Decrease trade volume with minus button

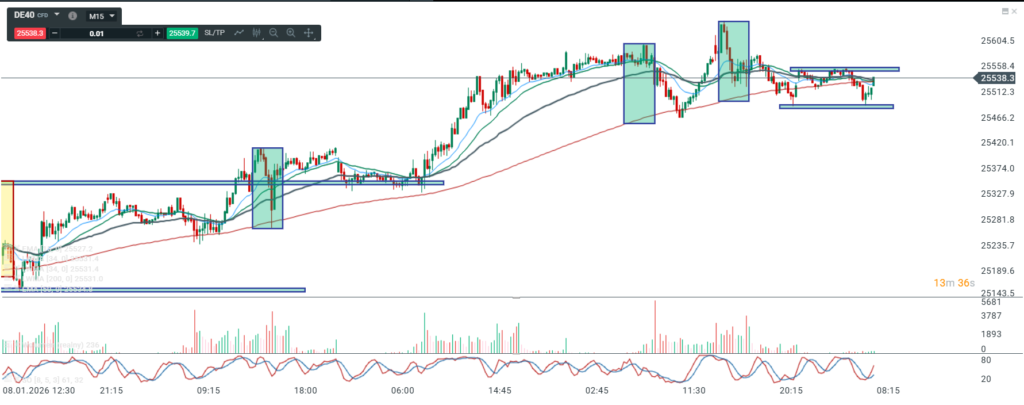tap(55, 33)
